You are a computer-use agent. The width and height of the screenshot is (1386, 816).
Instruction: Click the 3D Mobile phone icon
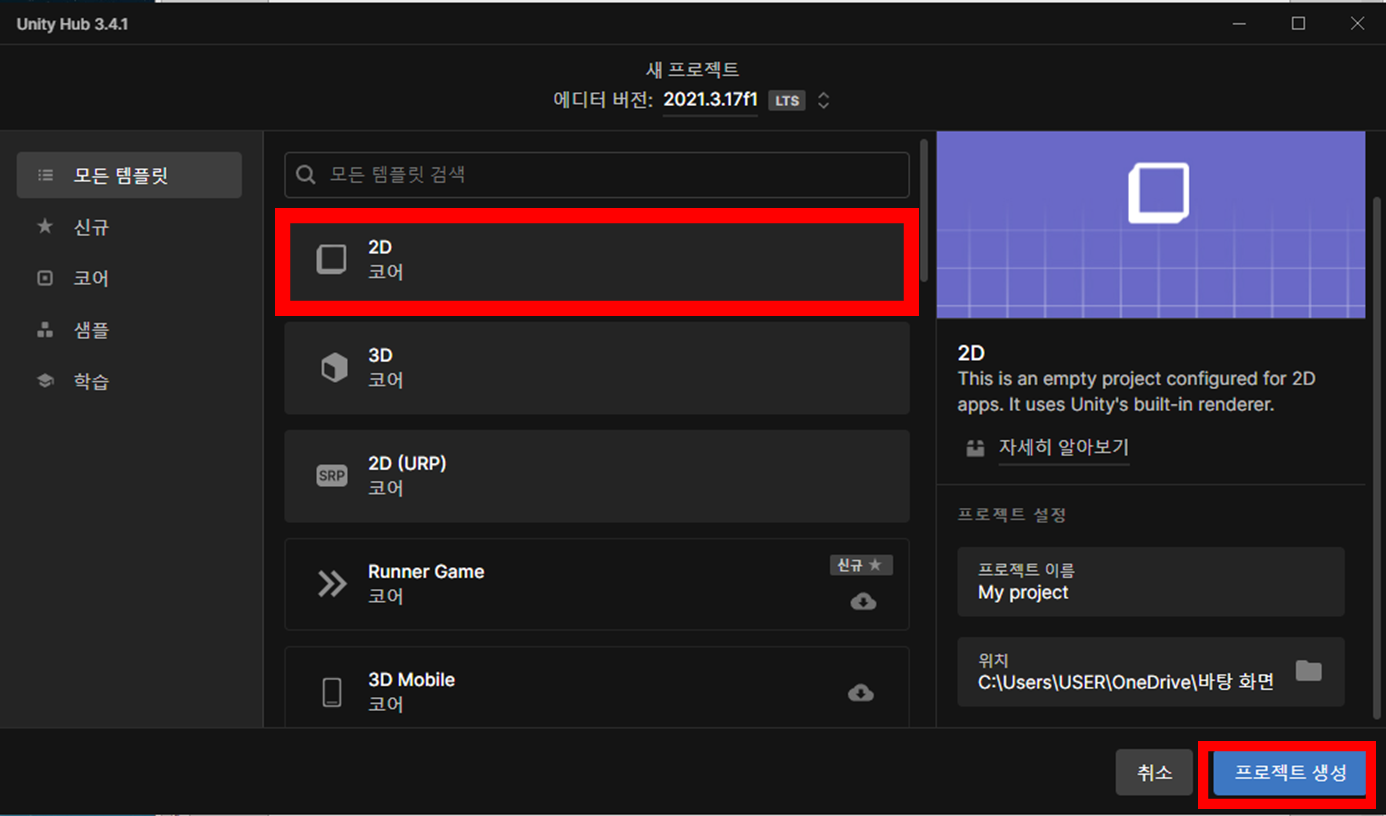(332, 692)
